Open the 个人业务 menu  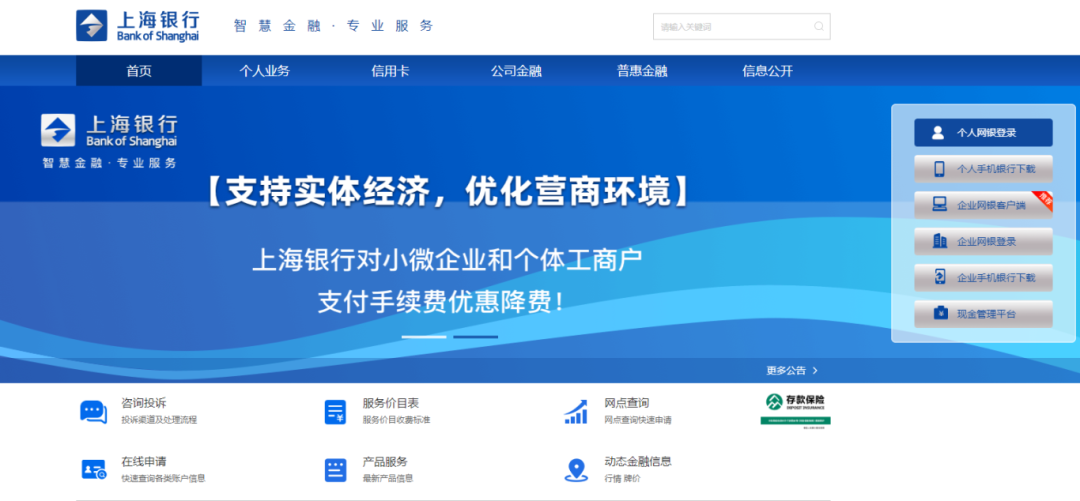tap(264, 71)
